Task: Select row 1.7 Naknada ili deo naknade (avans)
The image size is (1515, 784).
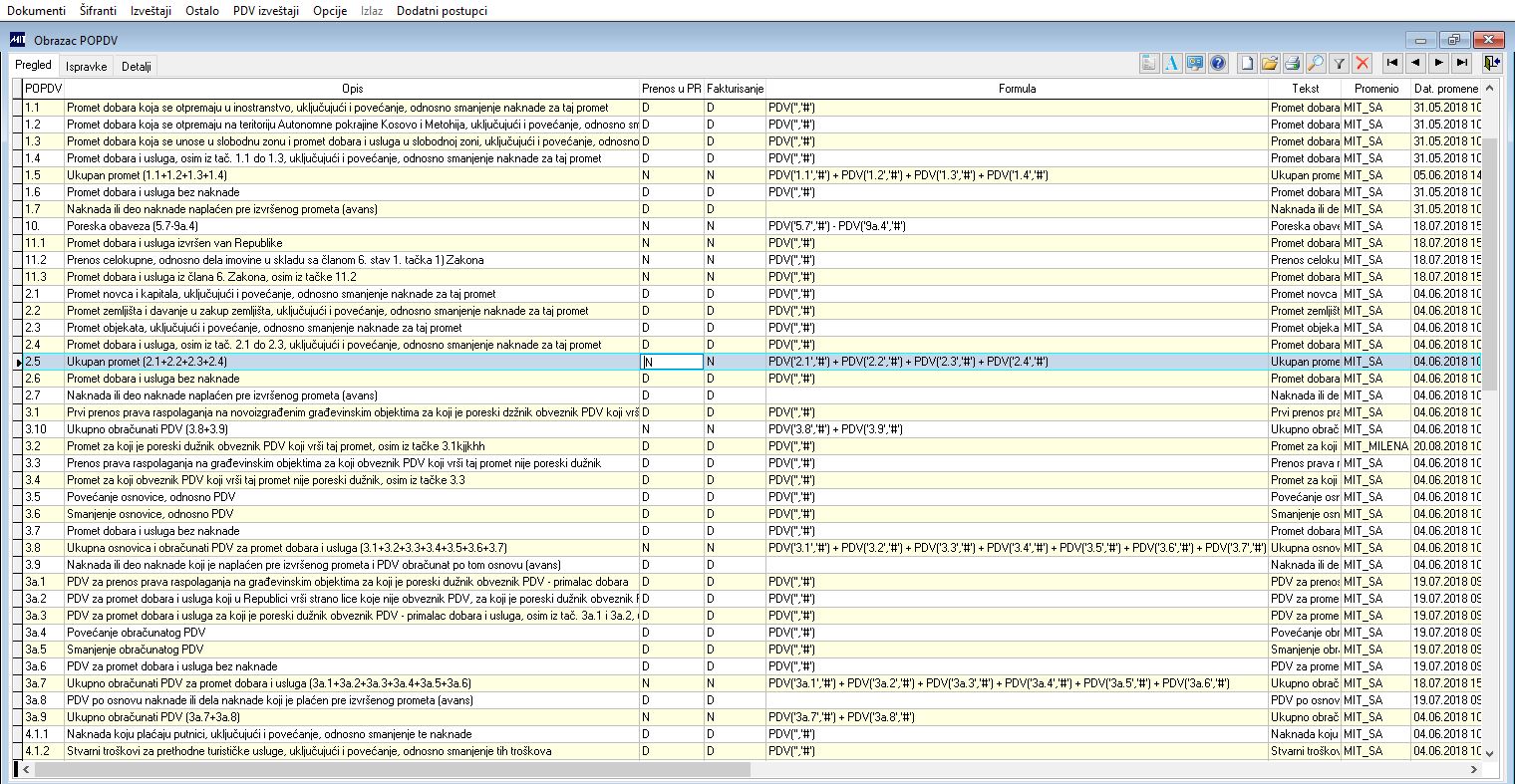Action: point(352,209)
